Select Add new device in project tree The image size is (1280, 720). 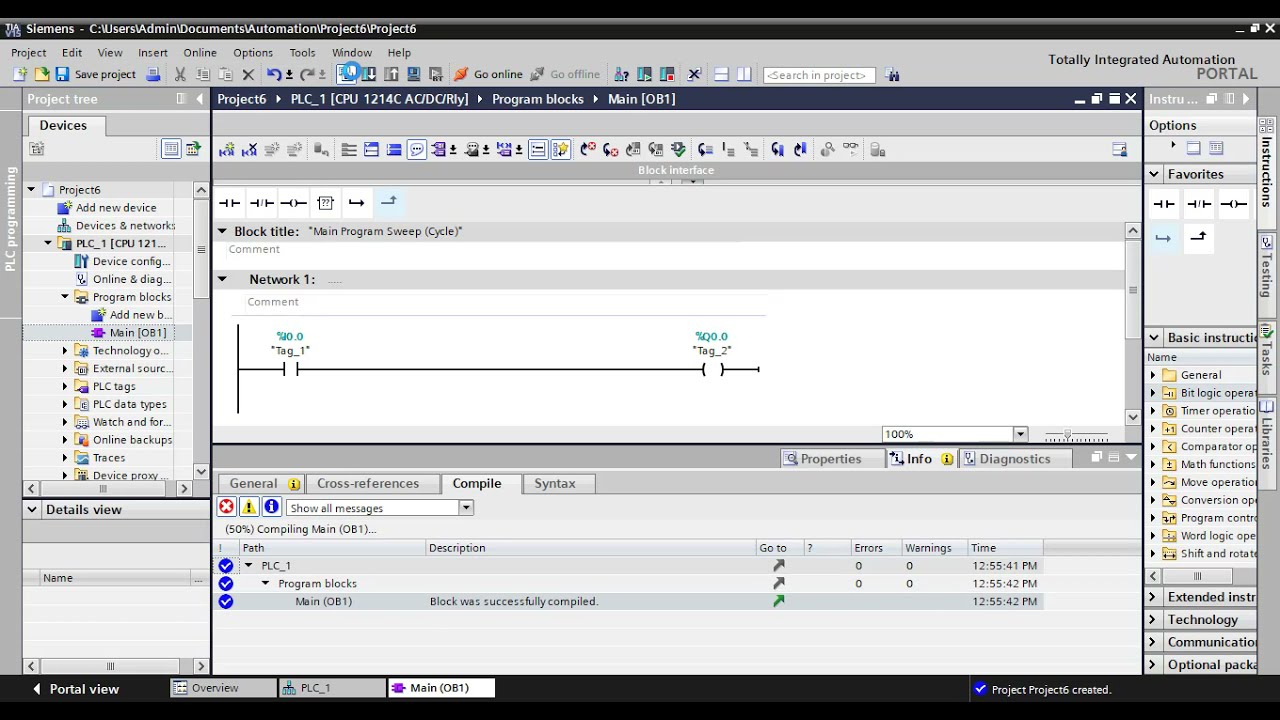pos(107,208)
